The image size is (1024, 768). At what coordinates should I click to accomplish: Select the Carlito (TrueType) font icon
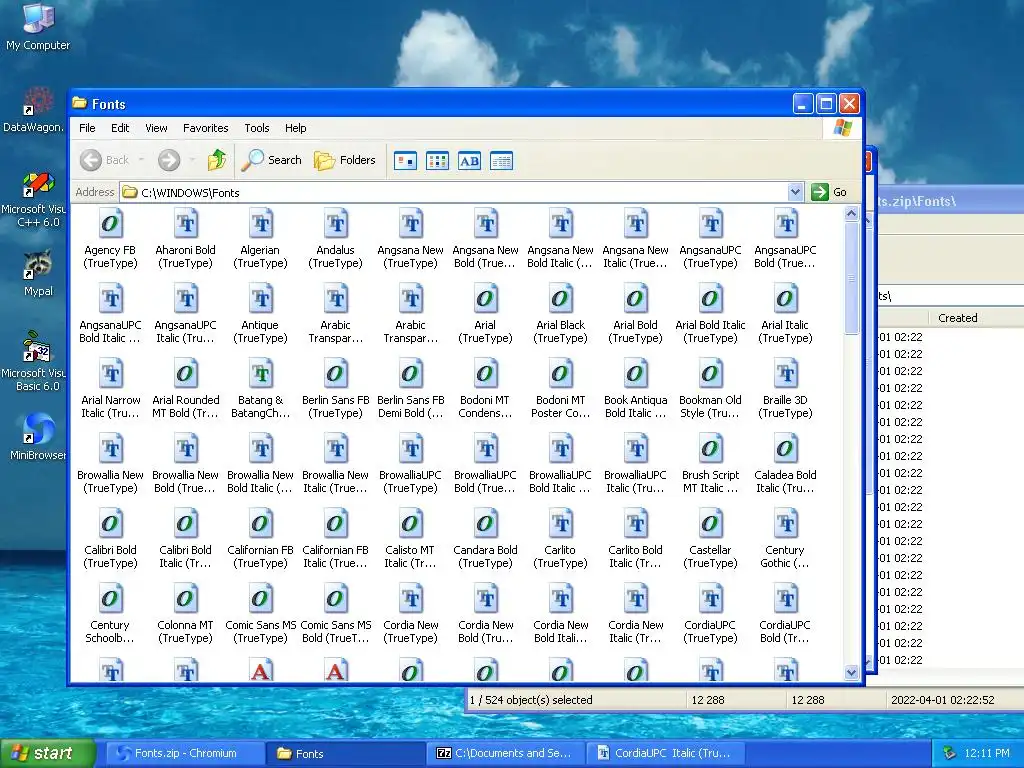tap(560, 524)
